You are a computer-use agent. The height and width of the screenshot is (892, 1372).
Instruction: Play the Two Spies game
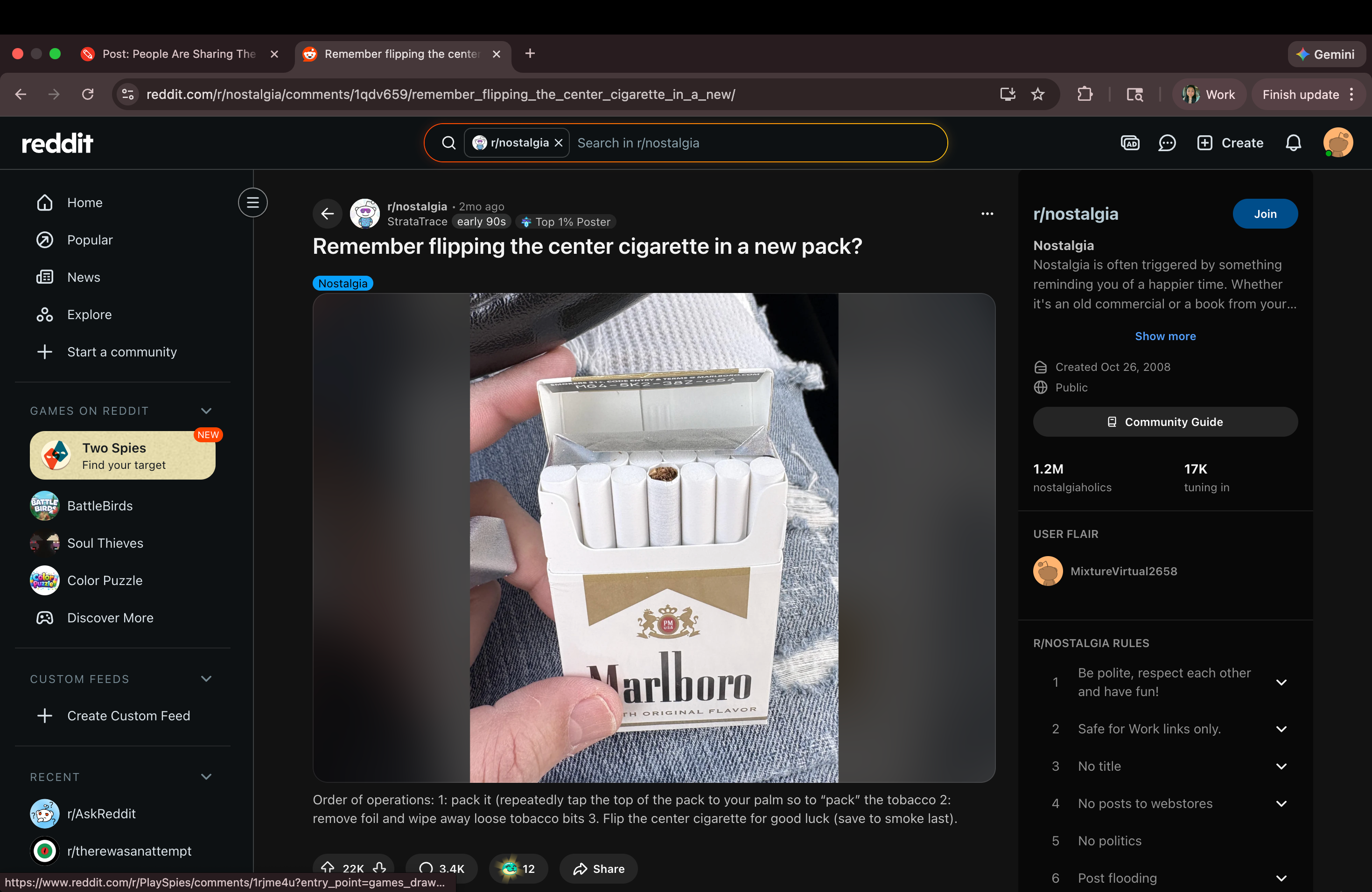[123, 455]
